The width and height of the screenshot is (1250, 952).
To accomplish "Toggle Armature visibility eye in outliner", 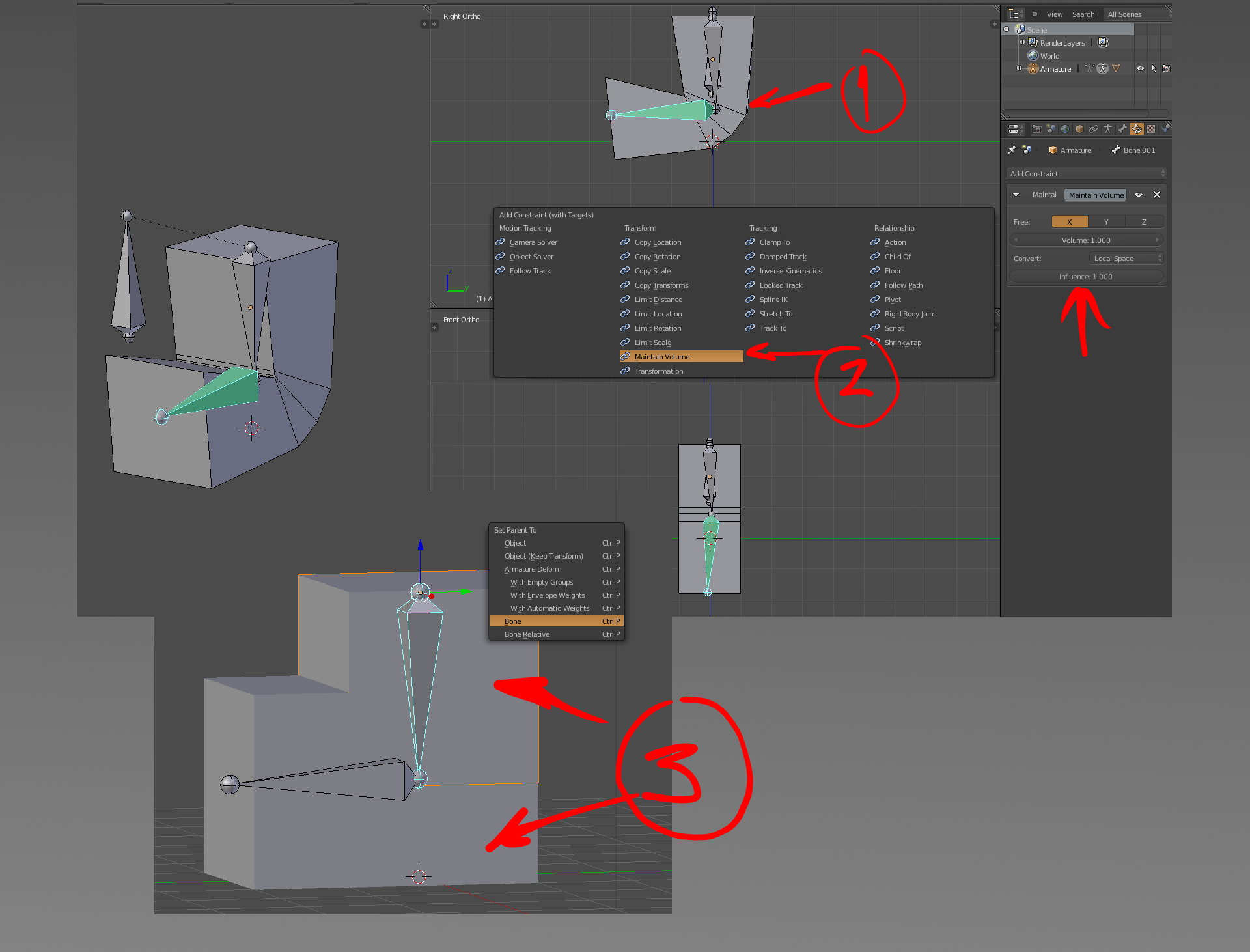I will click(x=1140, y=68).
